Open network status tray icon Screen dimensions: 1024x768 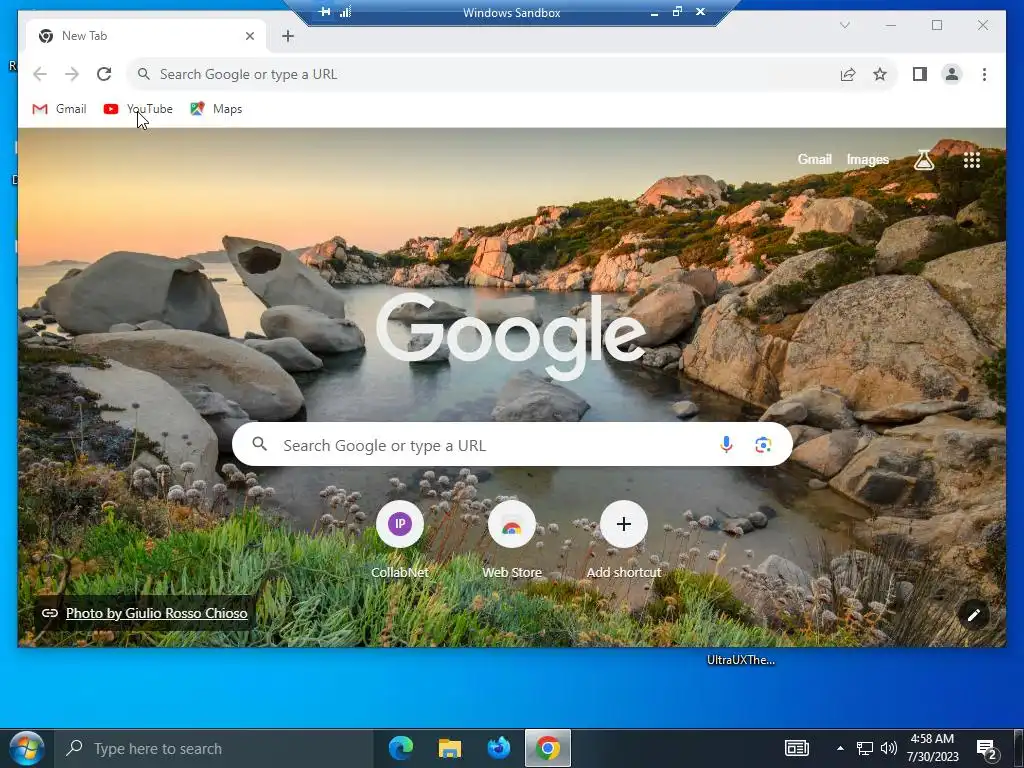click(x=865, y=748)
